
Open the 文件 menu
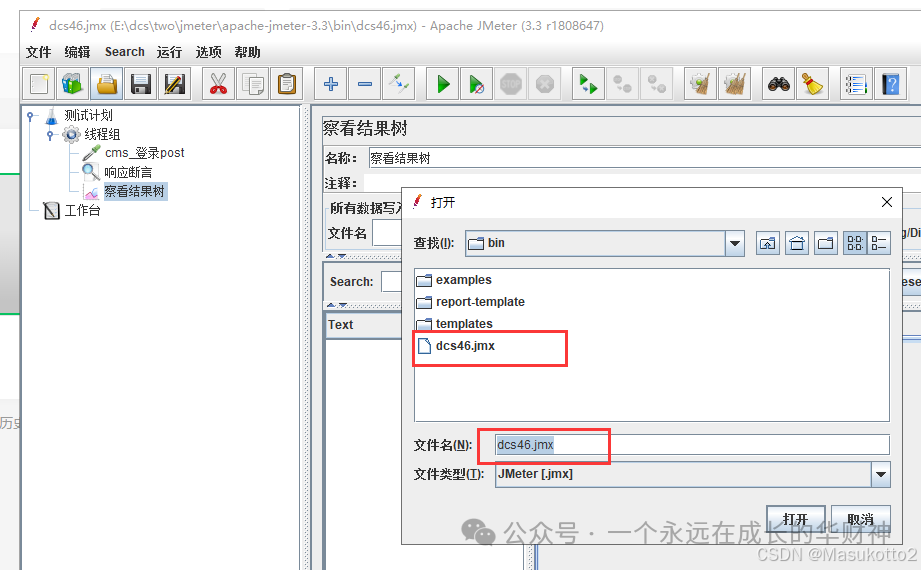38,52
